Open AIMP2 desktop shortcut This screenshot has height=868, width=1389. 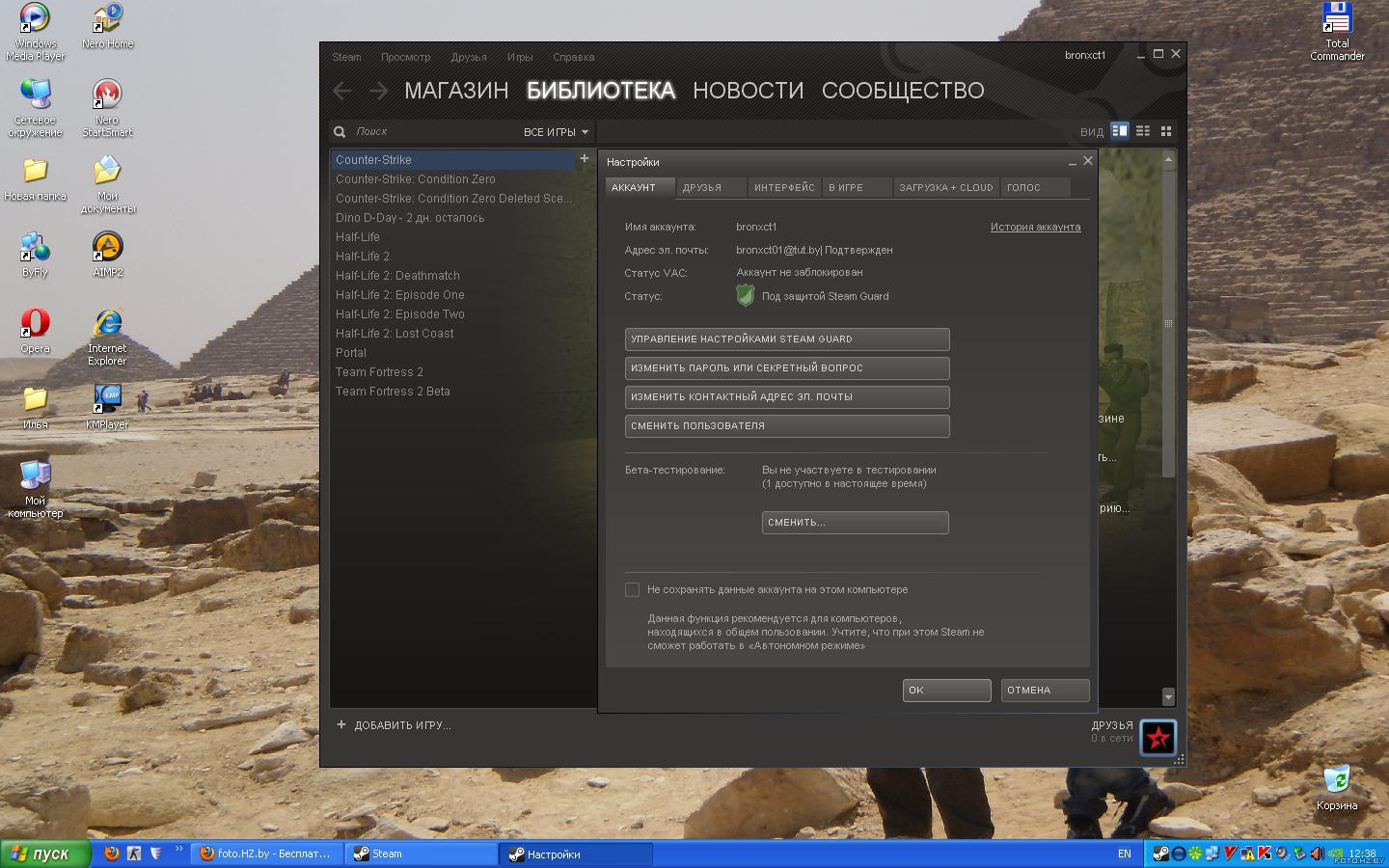[108, 255]
